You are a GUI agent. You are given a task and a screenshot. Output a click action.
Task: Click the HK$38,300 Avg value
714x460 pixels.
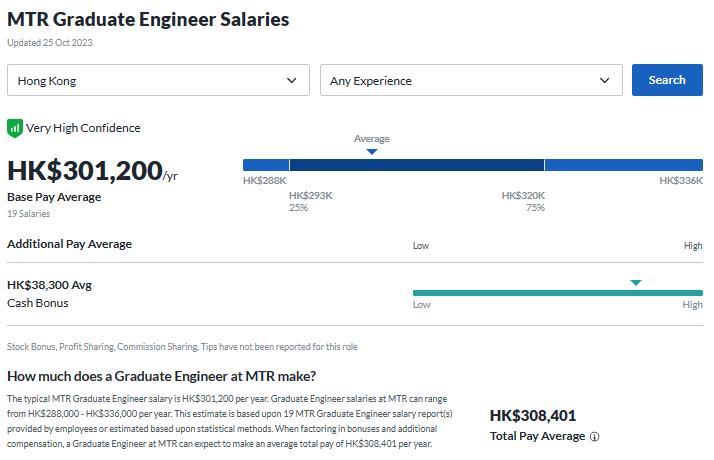tap(49, 285)
